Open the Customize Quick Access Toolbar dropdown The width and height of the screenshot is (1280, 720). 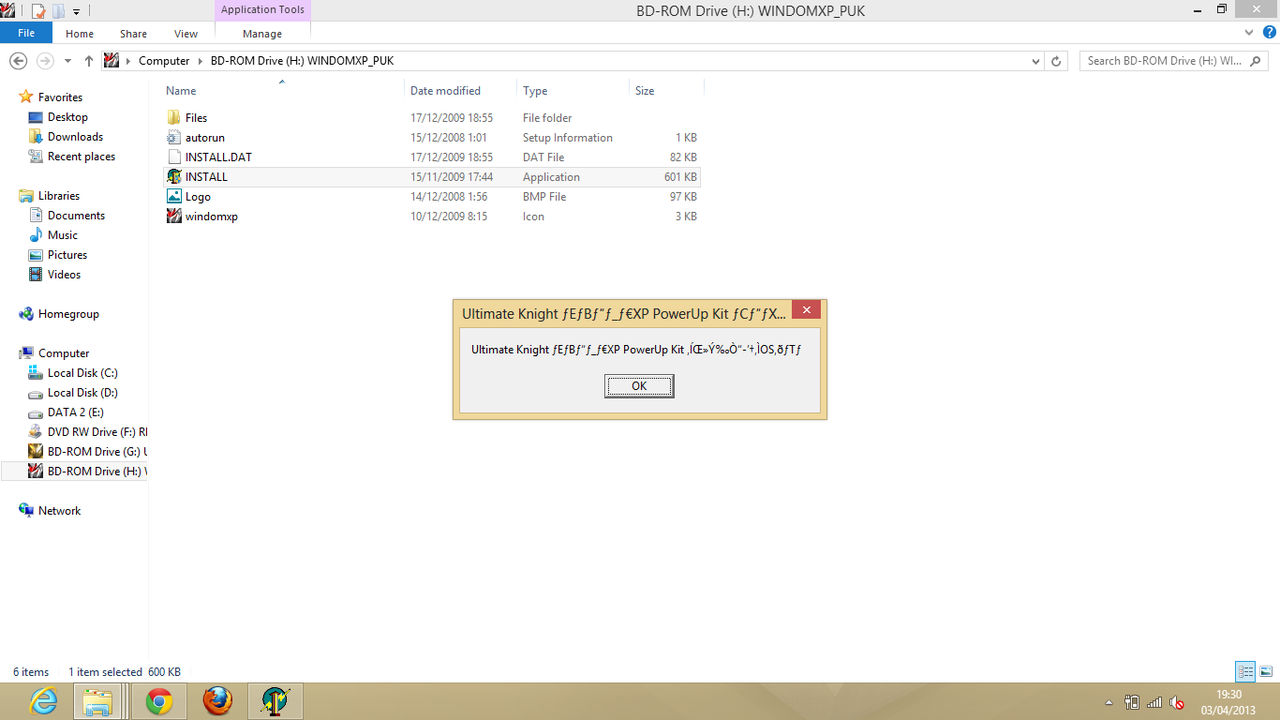click(x=76, y=12)
